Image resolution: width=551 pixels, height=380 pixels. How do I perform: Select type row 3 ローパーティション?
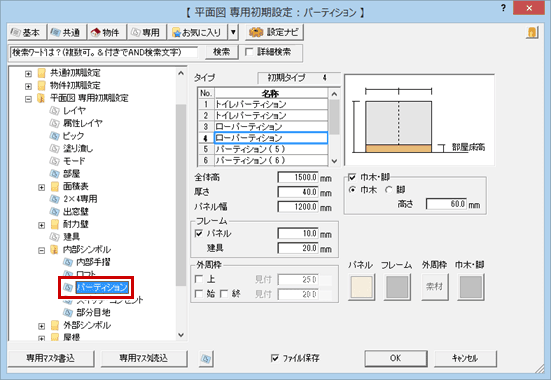(271, 127)
